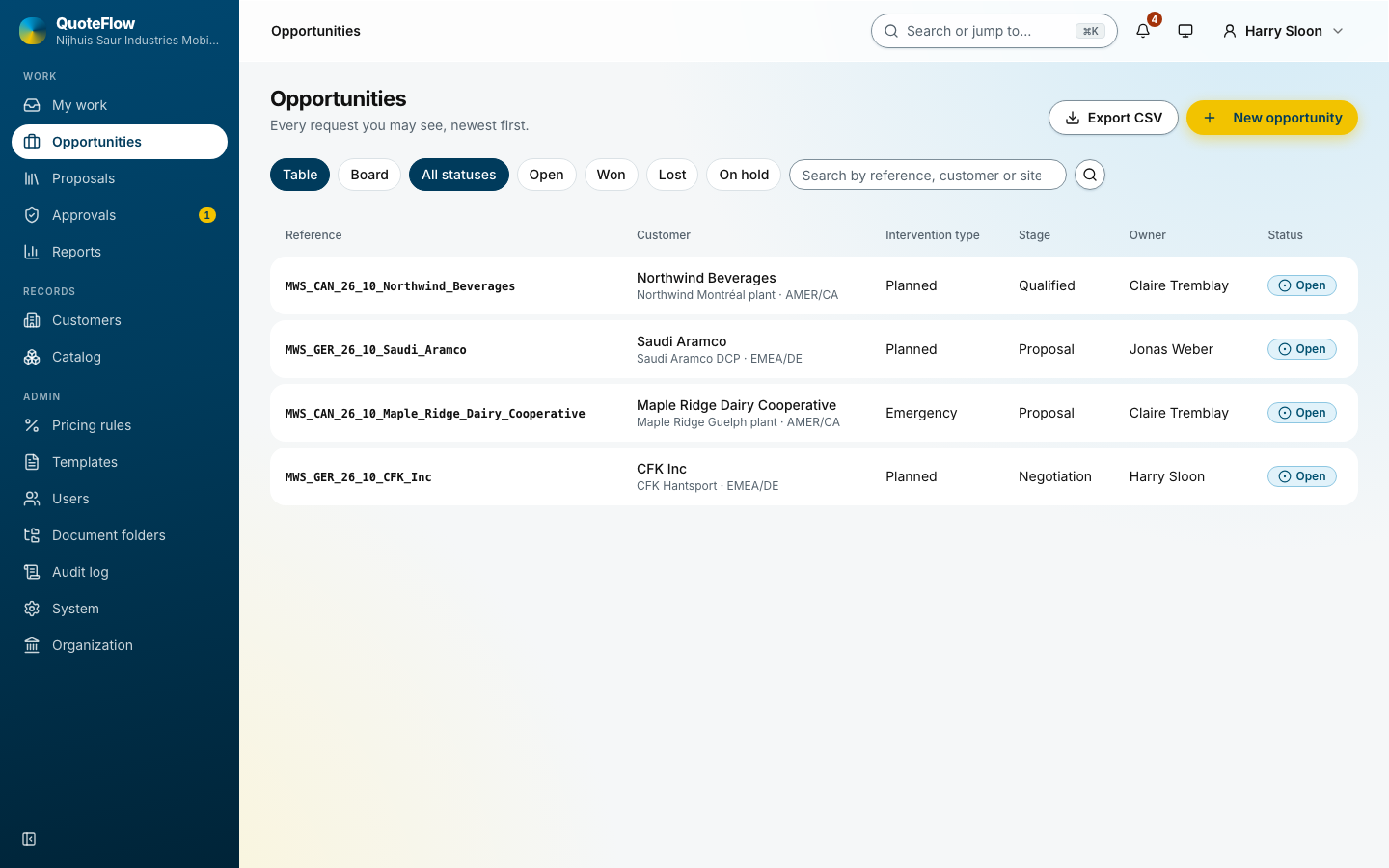Click the Reports chart icon

(x=32, y=252)
